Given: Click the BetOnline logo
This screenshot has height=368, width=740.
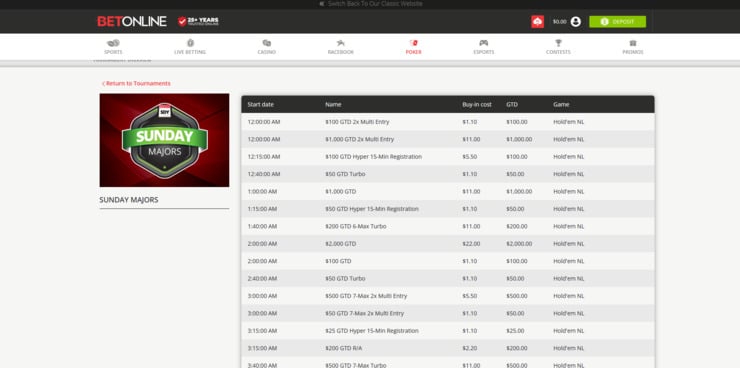Looking at the screenshot, I should (x=132, y=21).
